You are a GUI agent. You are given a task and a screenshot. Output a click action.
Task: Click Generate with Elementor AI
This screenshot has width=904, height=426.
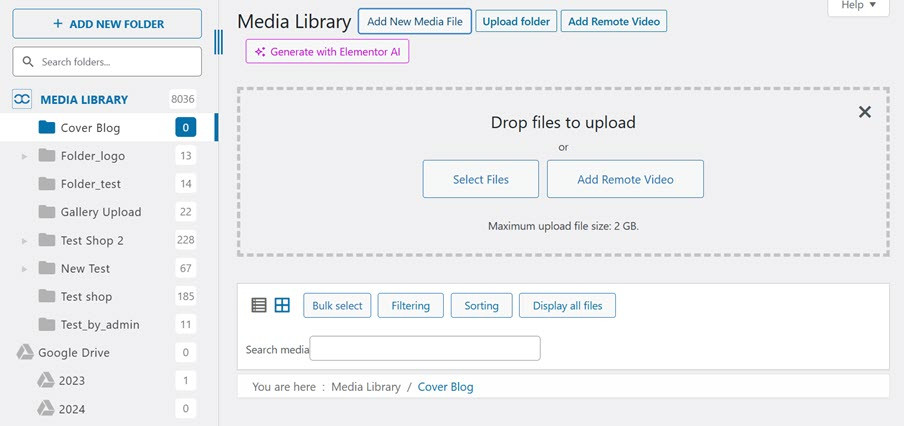327,52
